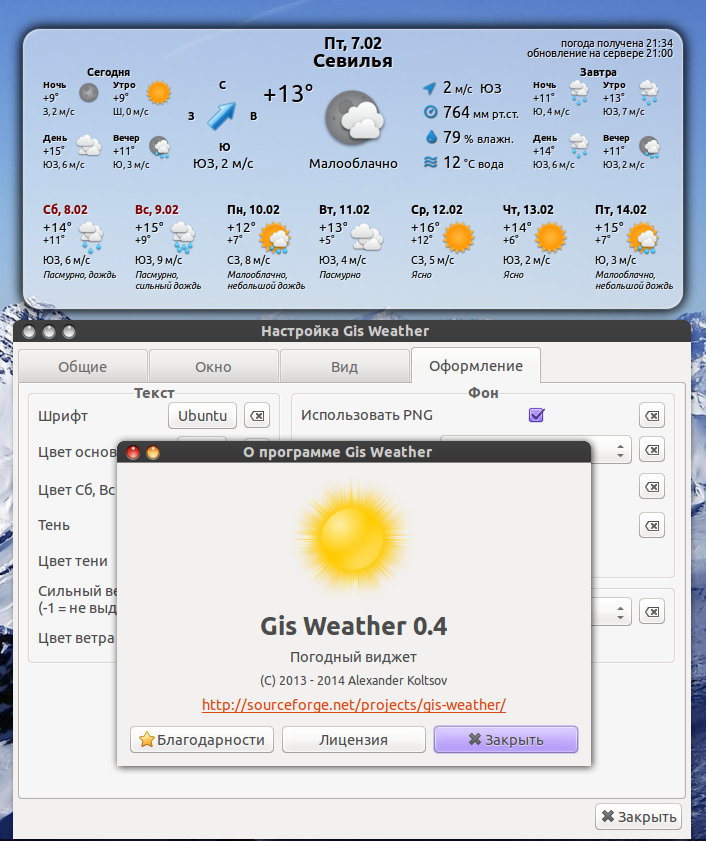
Task: Click the wind speed arrow icon beside 2 м/с
Action: 430,88
